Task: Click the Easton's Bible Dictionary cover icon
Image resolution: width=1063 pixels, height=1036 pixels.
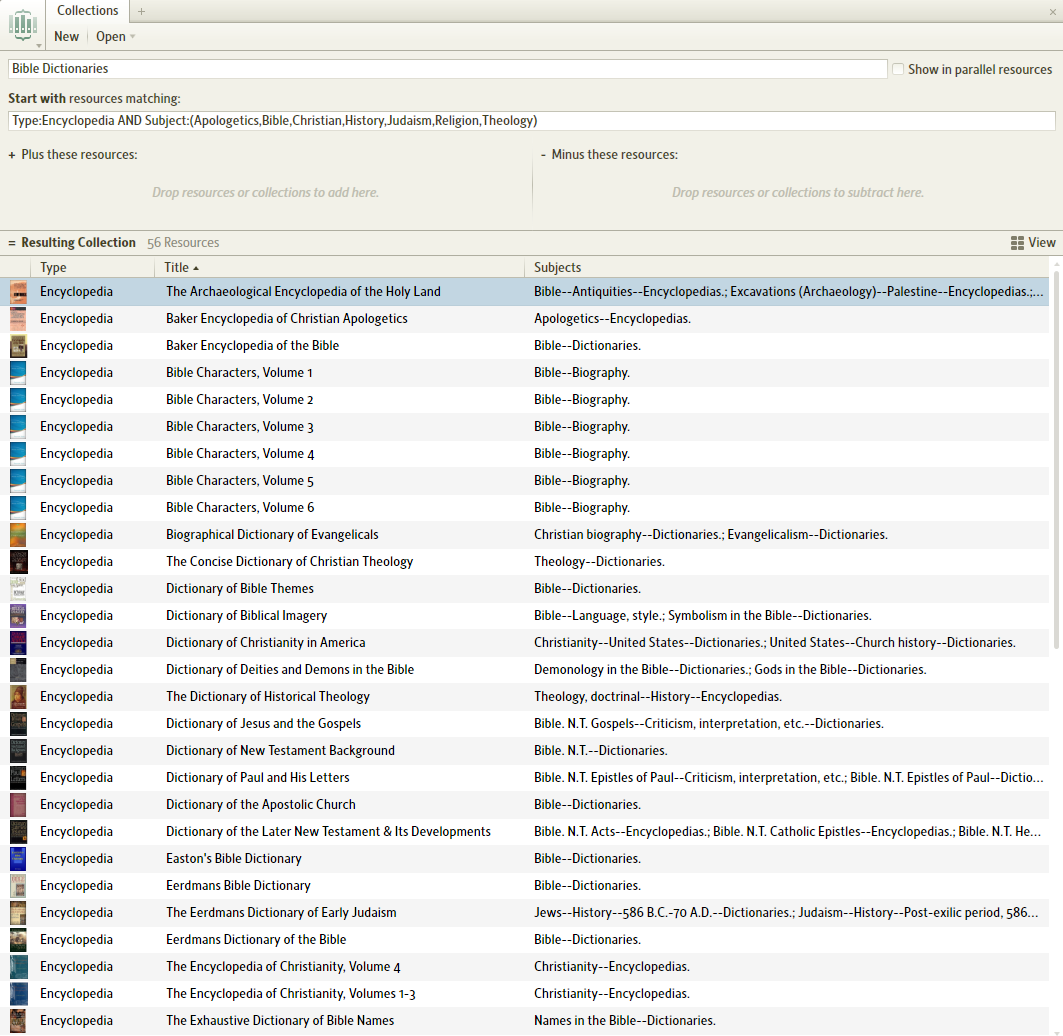Action: tap(18, 859)
